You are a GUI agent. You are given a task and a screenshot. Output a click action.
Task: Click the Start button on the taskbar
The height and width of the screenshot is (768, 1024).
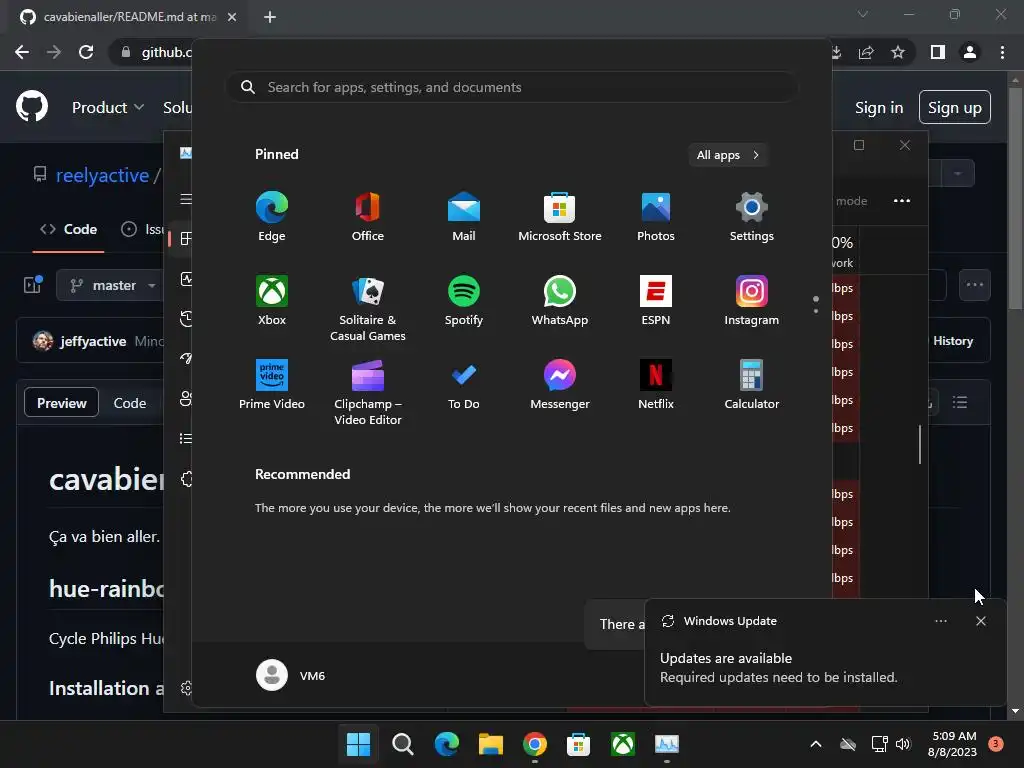(358, 744)
